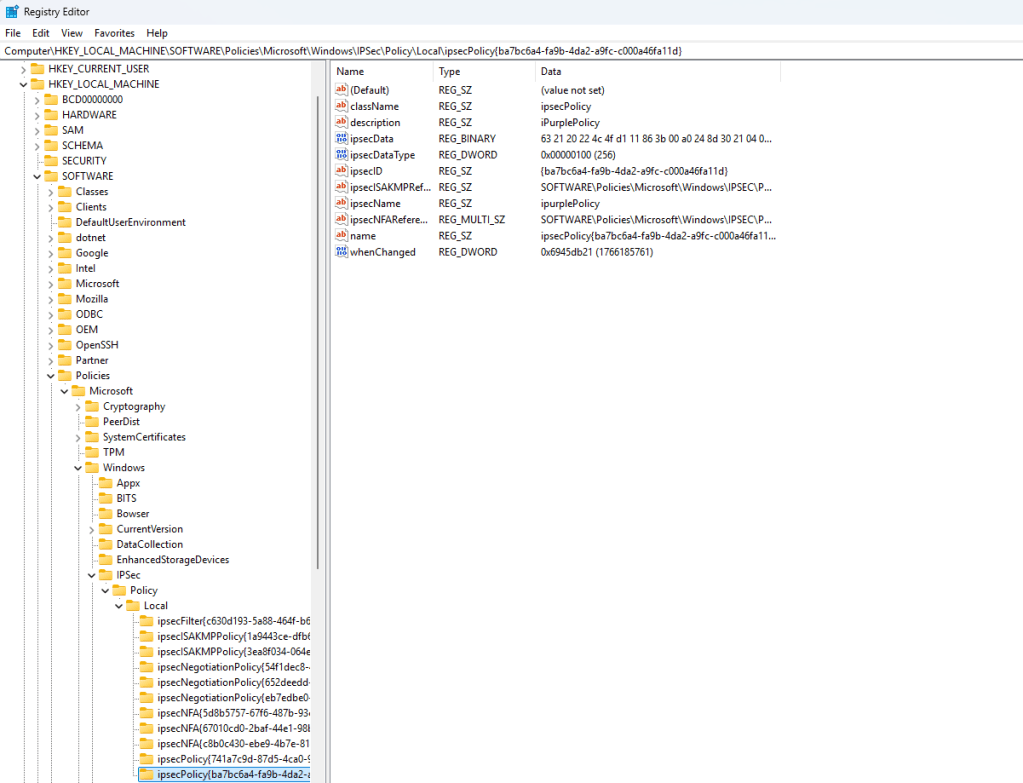1023x783 pixels.
Task: Click the HKEY_CURRENT_USER folder icon
Action: [x=38, y=69]
